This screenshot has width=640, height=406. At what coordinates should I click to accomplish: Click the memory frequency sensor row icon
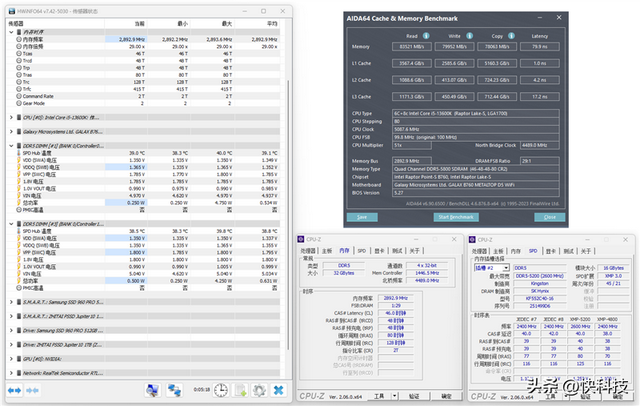(17, 39)
